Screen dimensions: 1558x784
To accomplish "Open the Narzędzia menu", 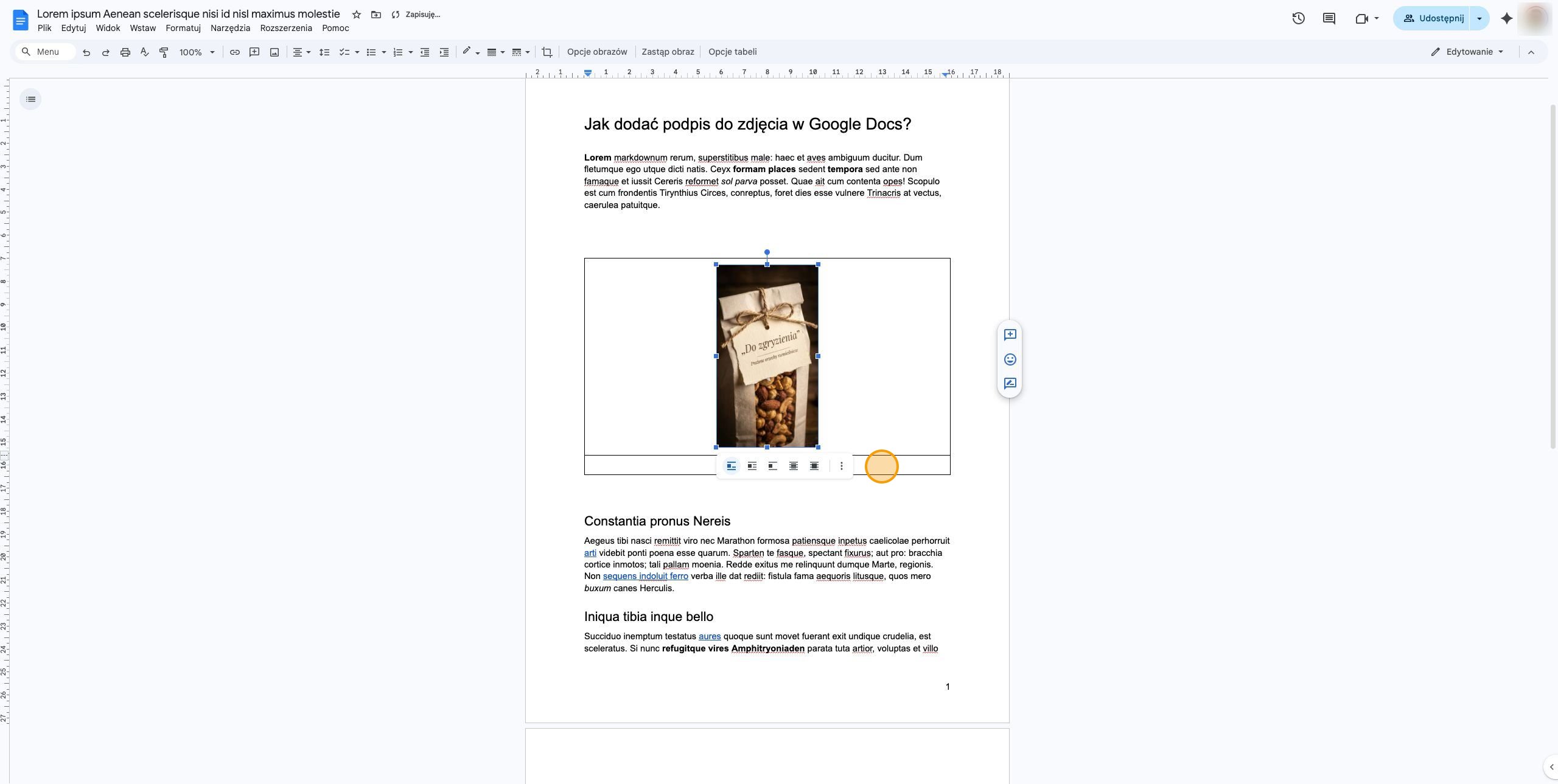I will click(230, 28).
